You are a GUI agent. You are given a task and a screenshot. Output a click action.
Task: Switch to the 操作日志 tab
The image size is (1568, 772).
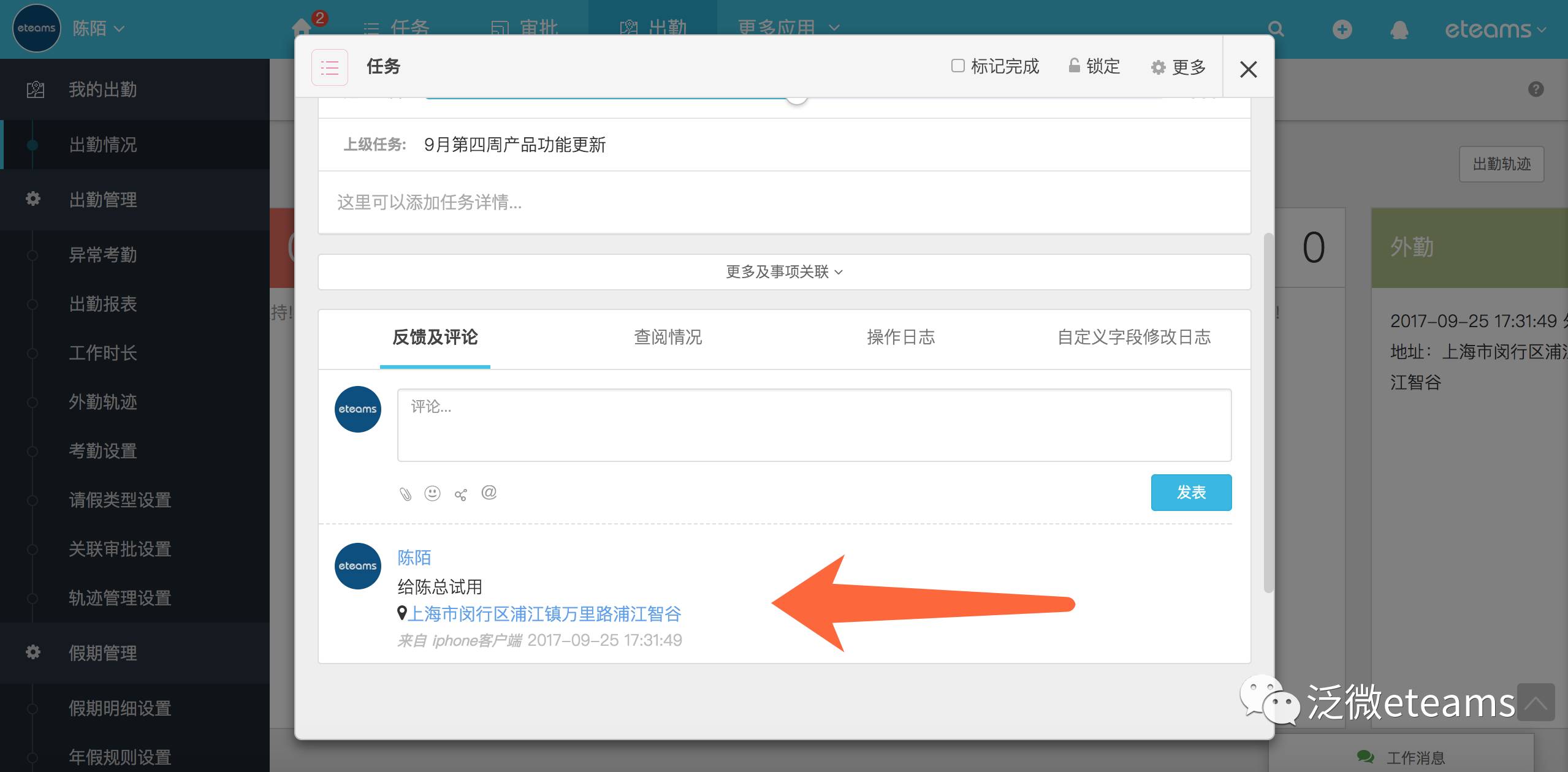[x=900, y=337]
